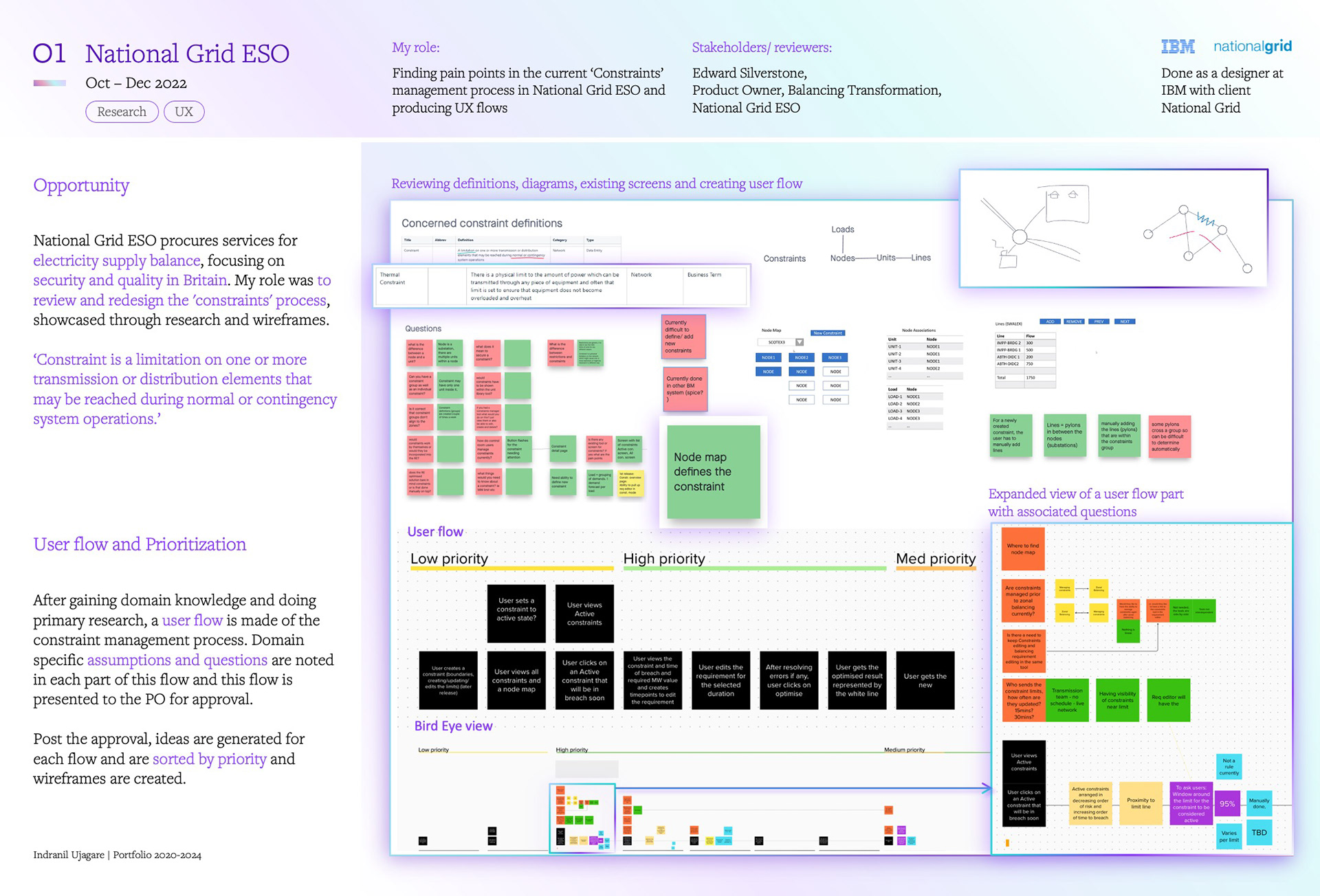1320x896 pixels.
Task: Click the 'Loads' label in hierarchy diagram
Action: pos(843,229)
